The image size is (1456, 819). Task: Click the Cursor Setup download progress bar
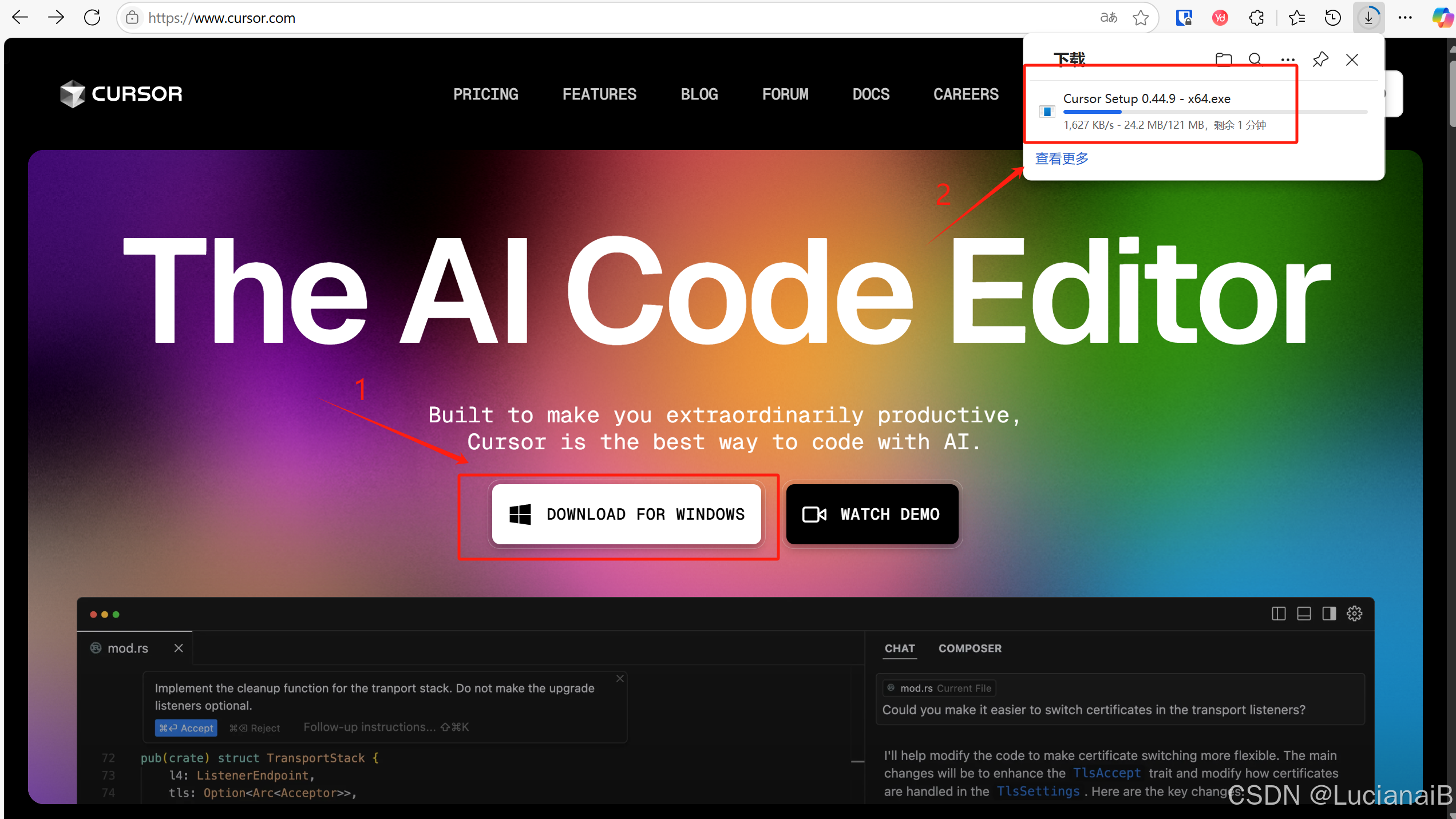point(1213,112)
